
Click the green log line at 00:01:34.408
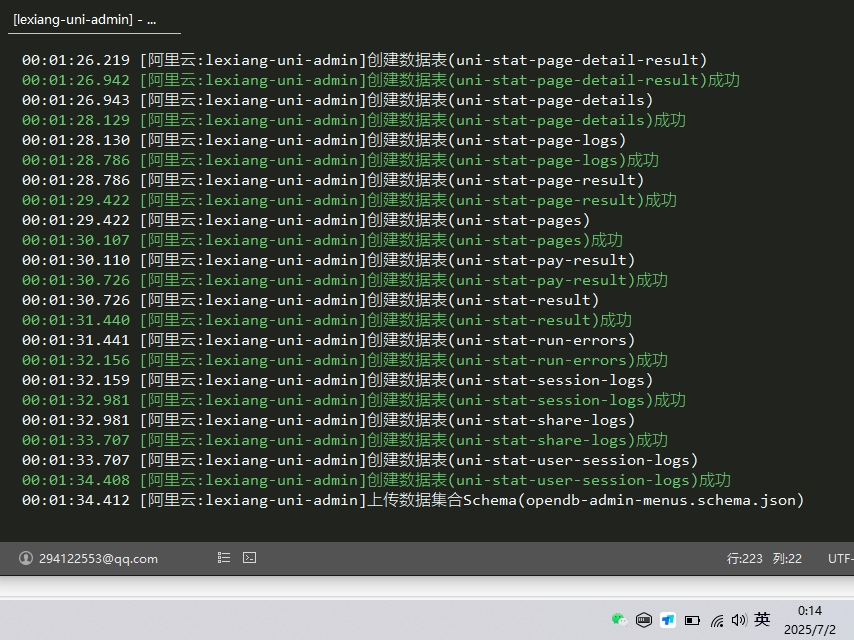pyautogui.click(x=376, y=480)
